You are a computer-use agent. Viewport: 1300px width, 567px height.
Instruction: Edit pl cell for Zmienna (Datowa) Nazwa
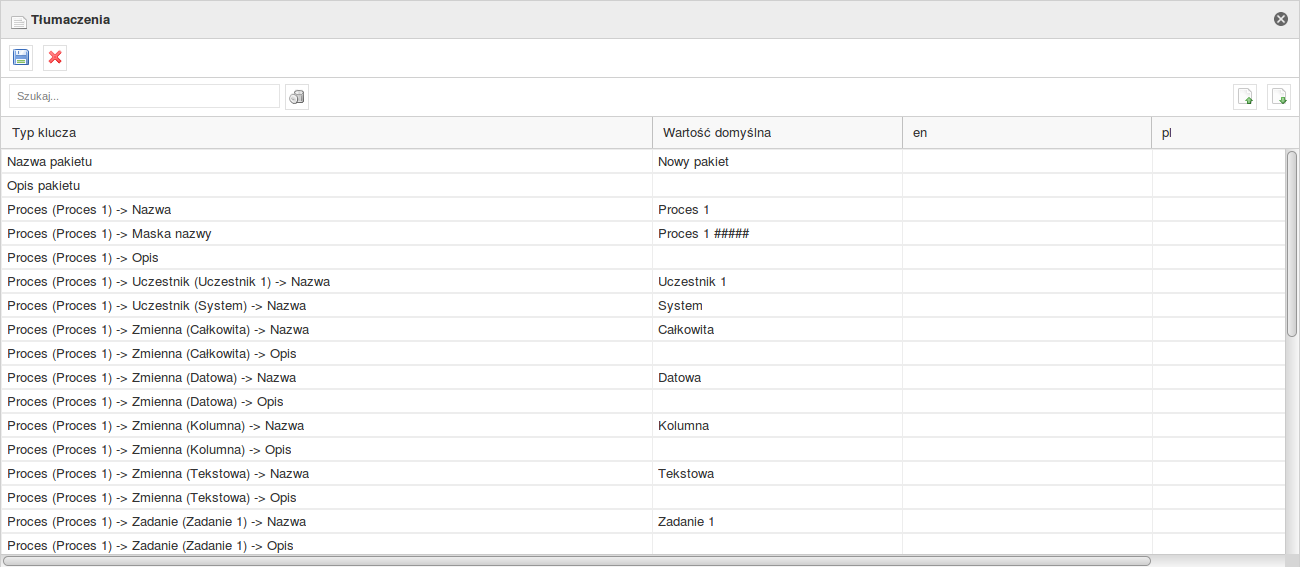point(1219,378)
